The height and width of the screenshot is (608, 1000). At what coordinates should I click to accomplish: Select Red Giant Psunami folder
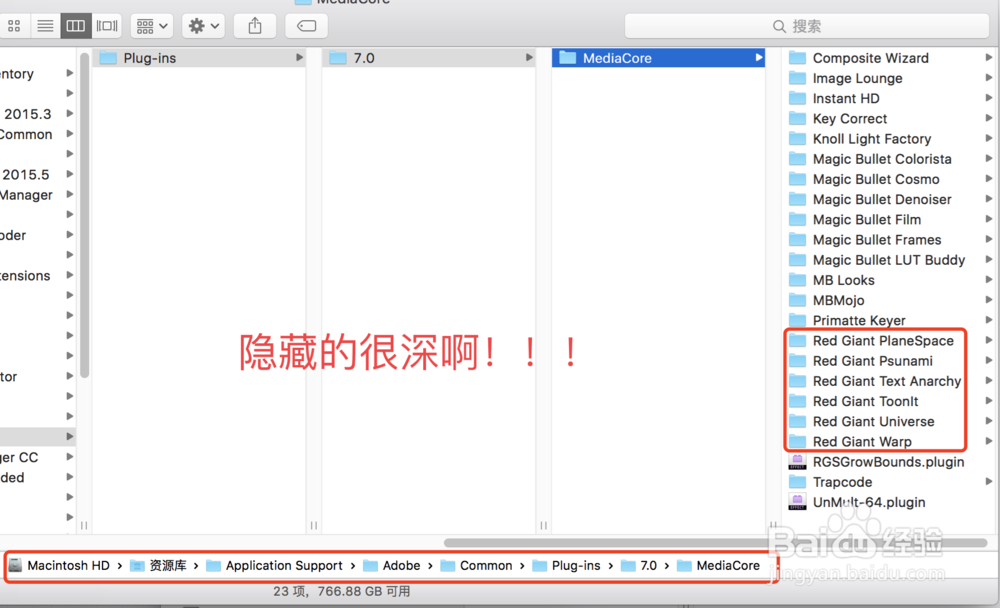pos(890,361)
